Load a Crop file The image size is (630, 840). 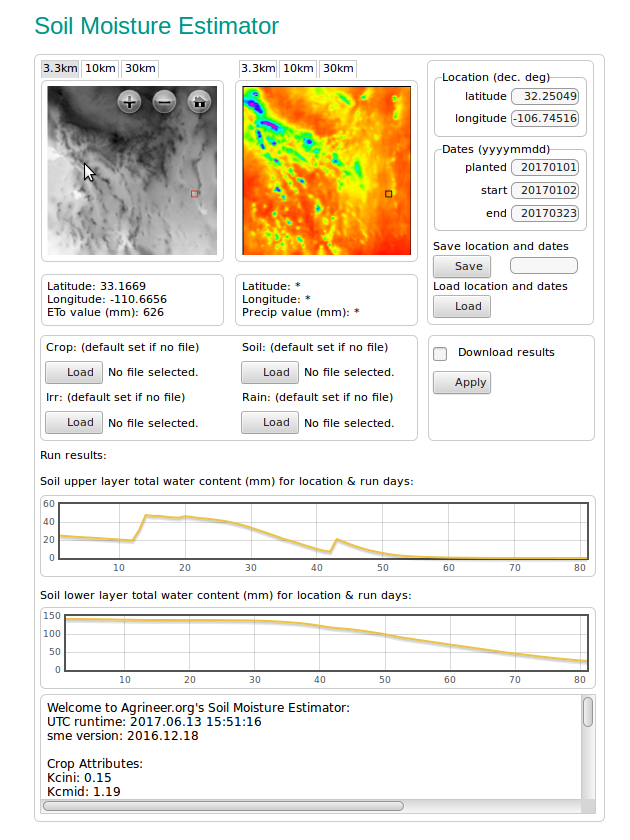tap(74, 372)
